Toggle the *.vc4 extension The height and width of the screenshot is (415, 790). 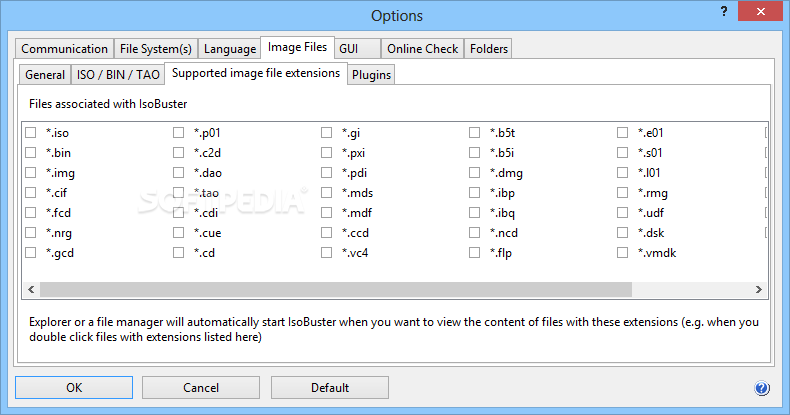326,252
